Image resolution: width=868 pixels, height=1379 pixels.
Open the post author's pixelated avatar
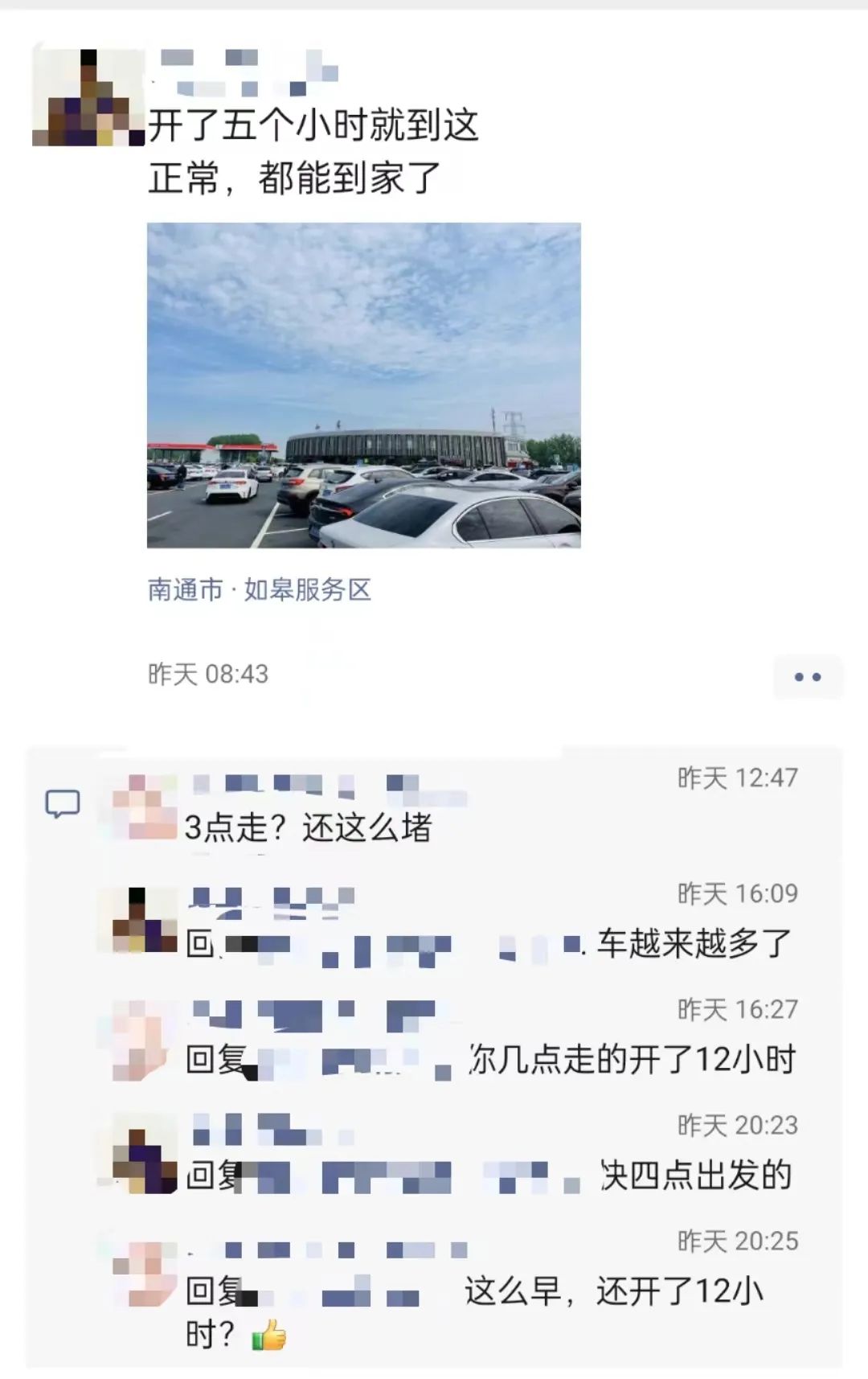(88, 97)
